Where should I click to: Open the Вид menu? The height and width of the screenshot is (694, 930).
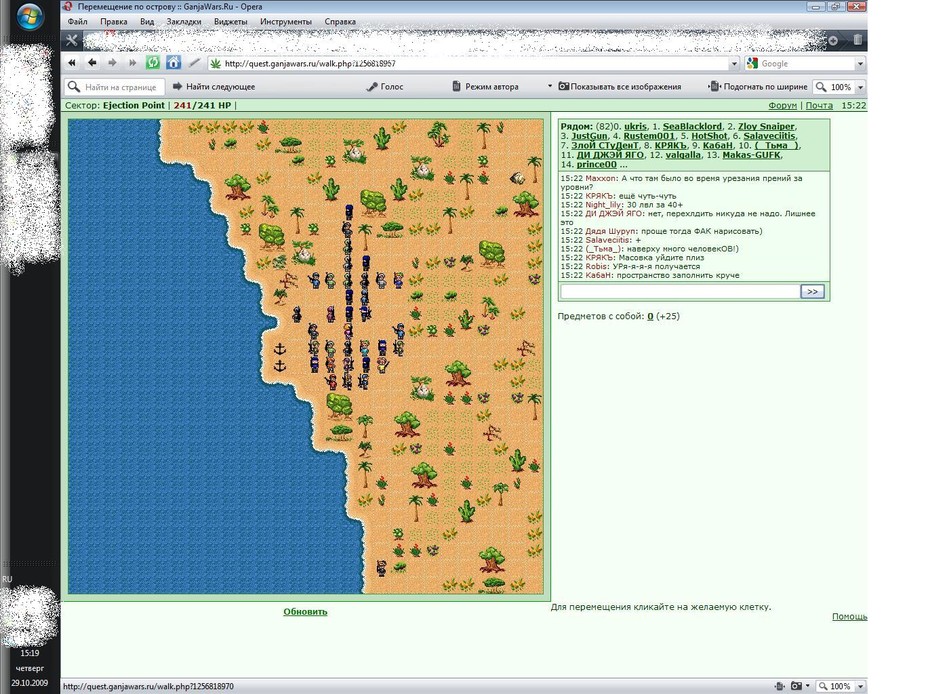point(147,21)
